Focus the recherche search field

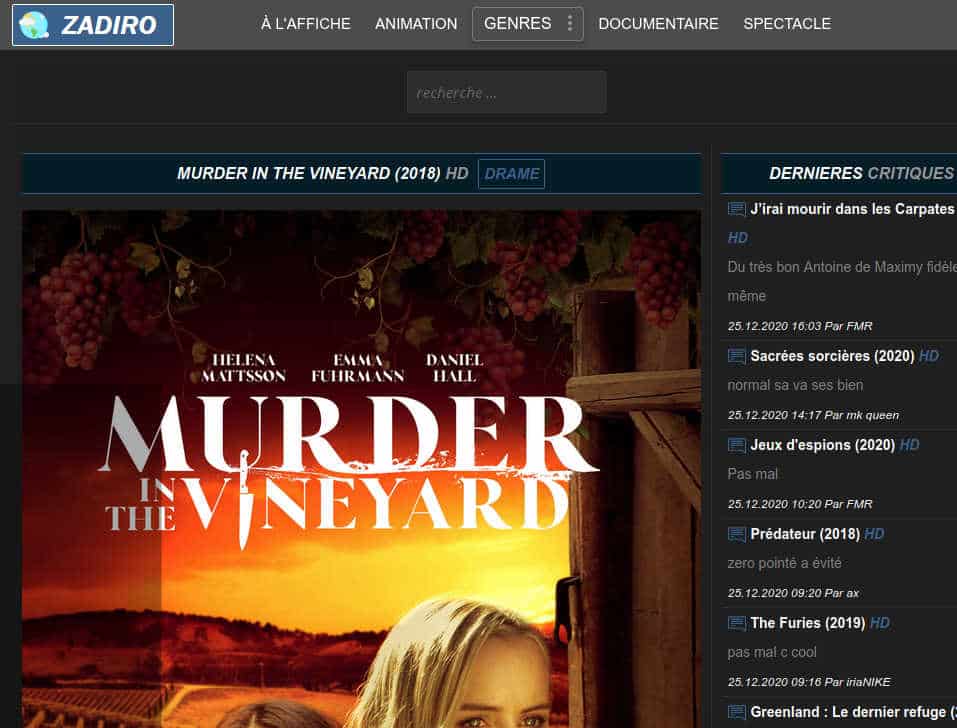[x=507, y=92]
